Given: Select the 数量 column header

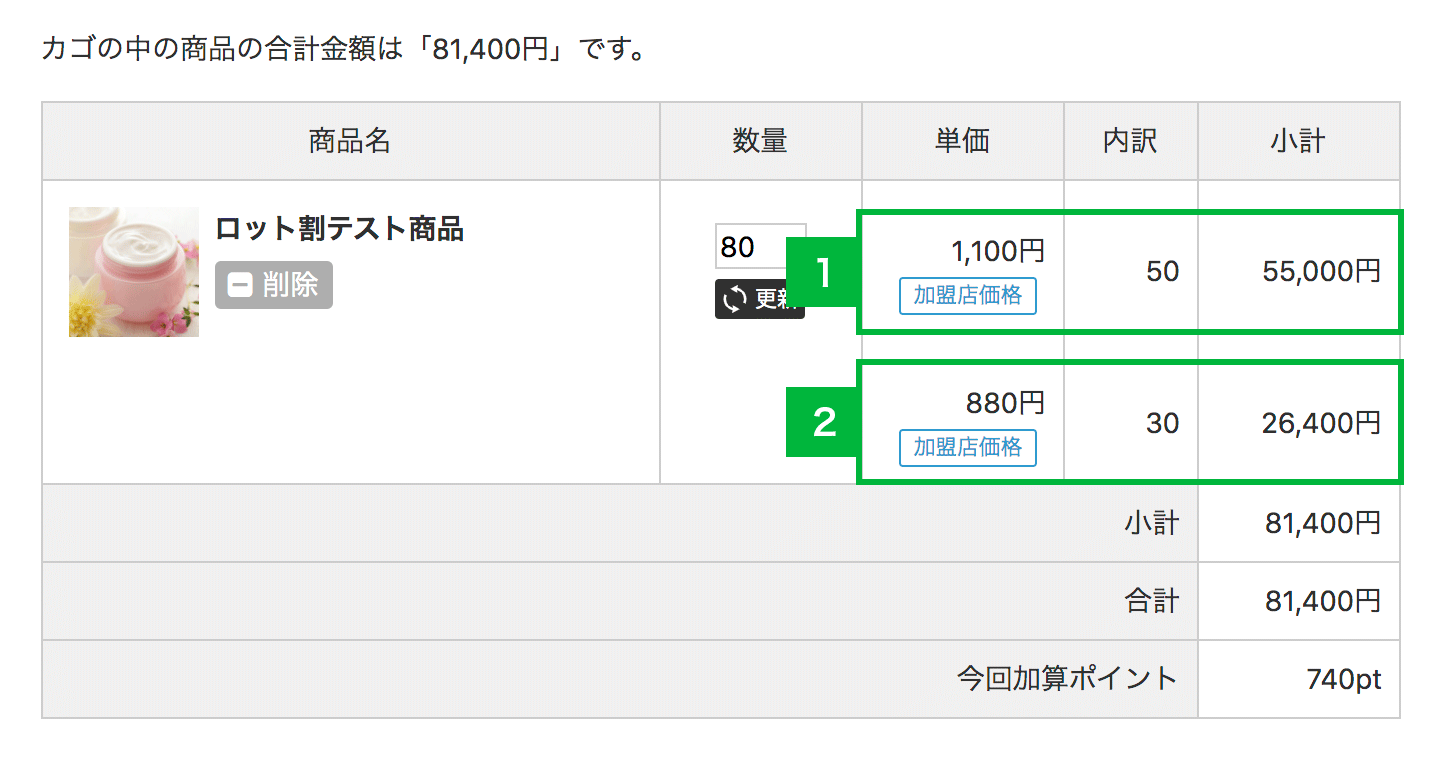Looking at the screenshot, I should [x=760, y=141].
